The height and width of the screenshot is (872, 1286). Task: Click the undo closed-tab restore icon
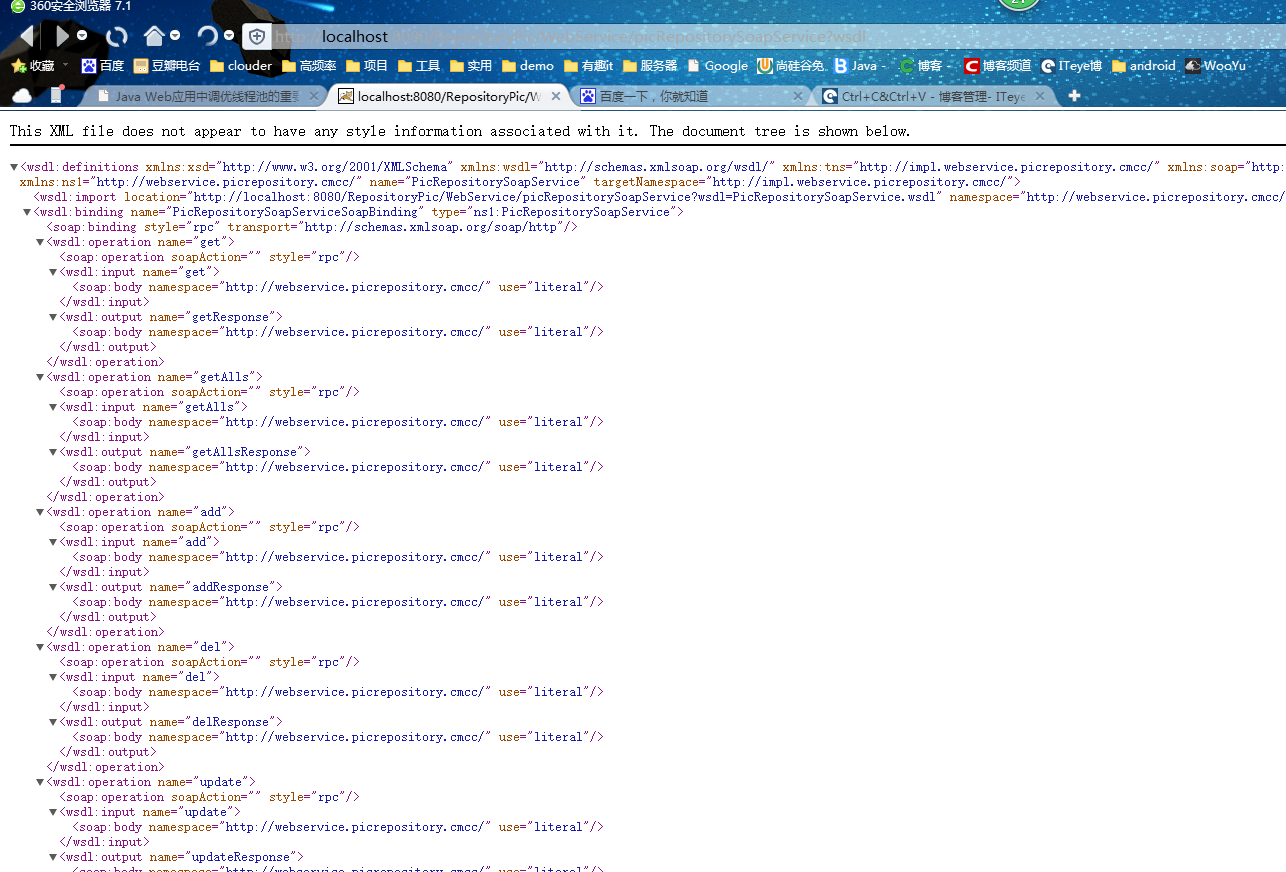pyautogui.click(x=208, y=36)
